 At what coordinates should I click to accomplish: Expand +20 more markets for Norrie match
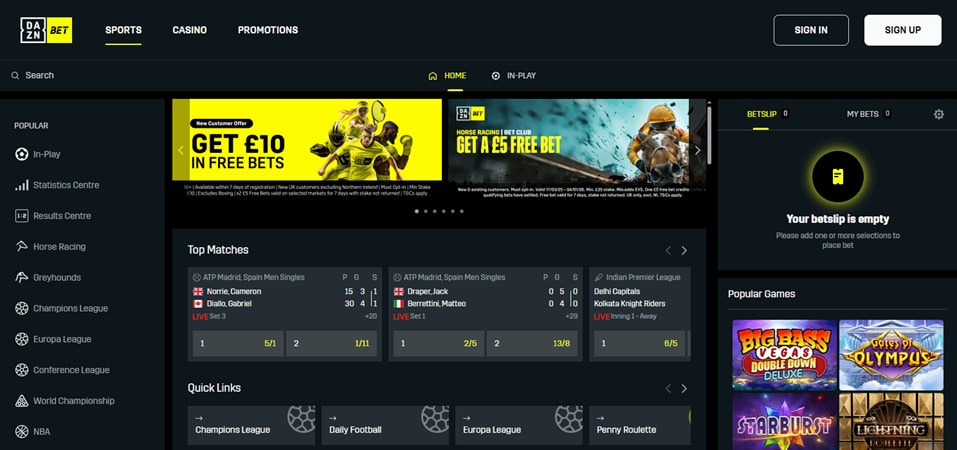[x=370, y=316]
